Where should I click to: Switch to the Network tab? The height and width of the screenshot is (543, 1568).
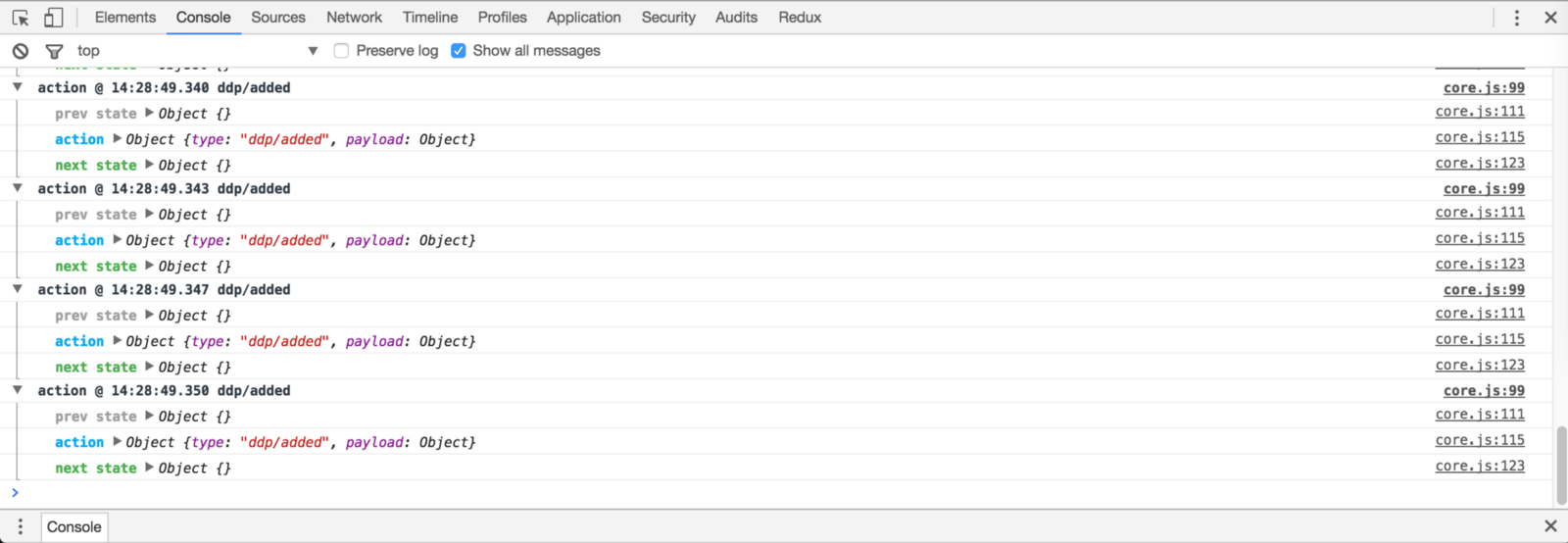pyautogui.click(x=354, y=18)
